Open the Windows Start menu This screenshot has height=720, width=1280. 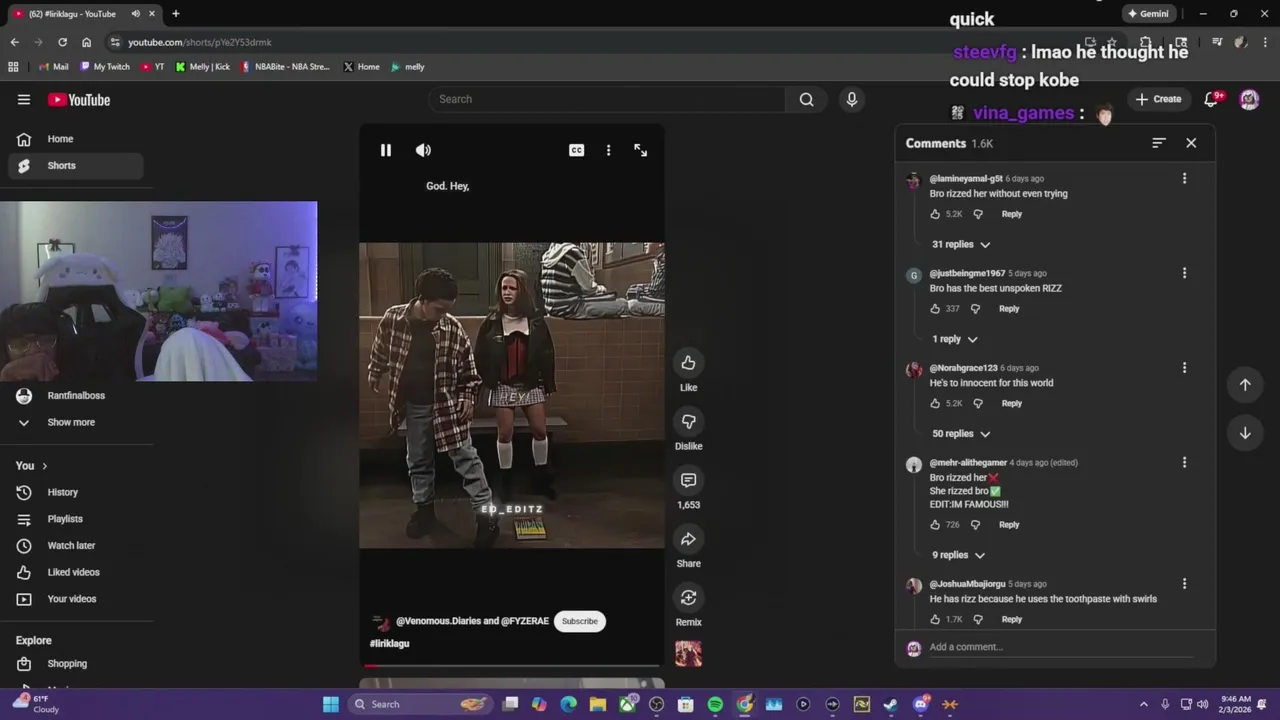[331, 704]
